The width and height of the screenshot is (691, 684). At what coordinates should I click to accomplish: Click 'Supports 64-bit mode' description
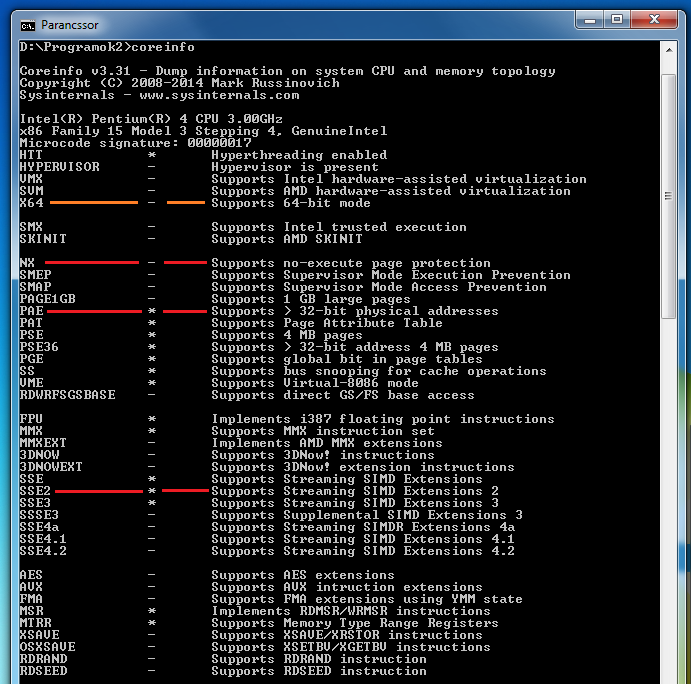click(291, 203)
